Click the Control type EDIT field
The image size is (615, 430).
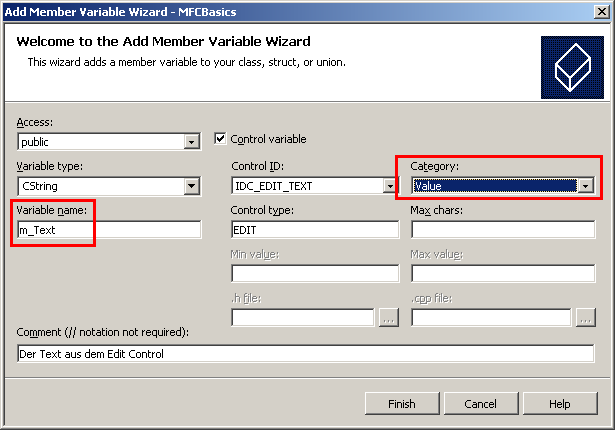coord(315,230)
